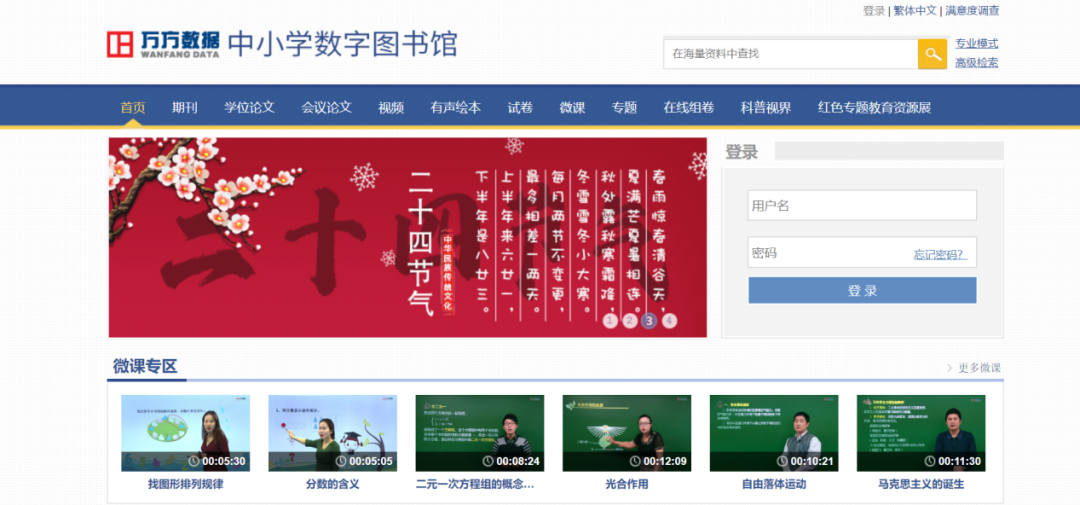Image resolution: width=1080 pixels, height=505 pixels.
Task: Open the 二十四节气 banner image
Action: click(408, 238)
